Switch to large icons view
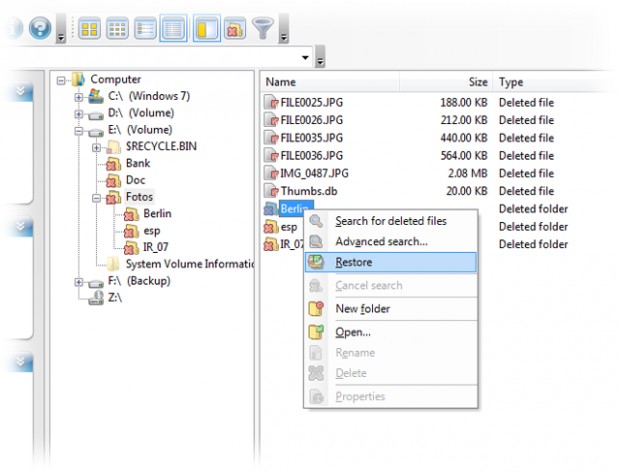The width and height of the screenshot is (620, 473). click(x=89, y=29)
